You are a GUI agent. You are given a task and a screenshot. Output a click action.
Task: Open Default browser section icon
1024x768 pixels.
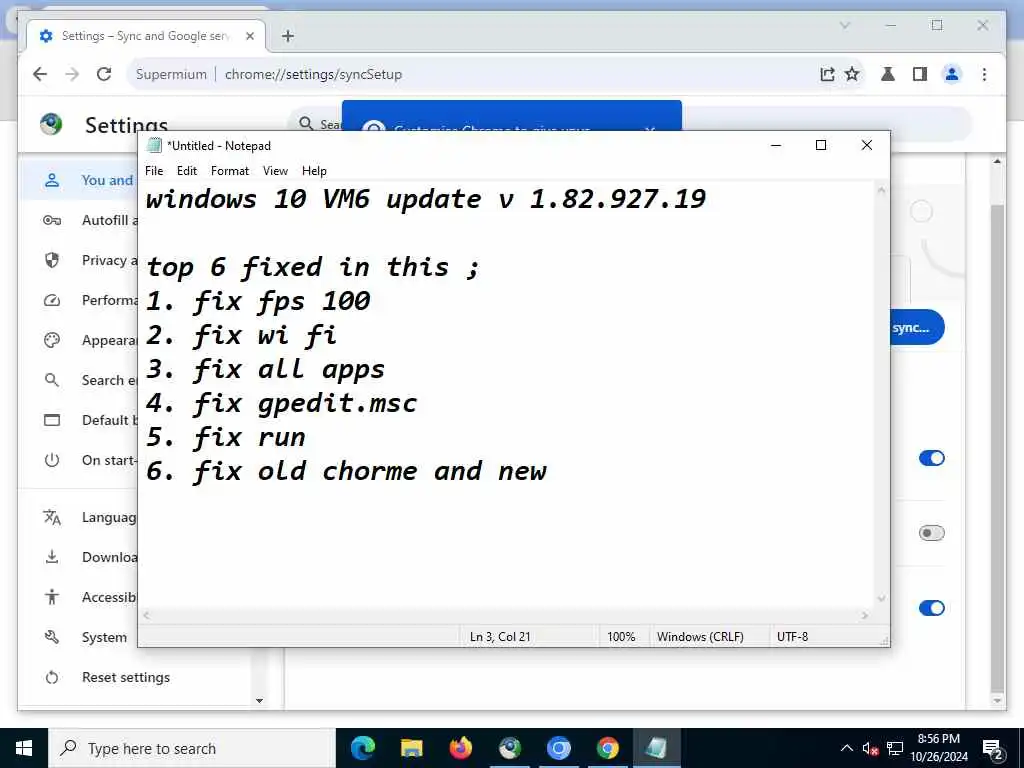(52, 420)
